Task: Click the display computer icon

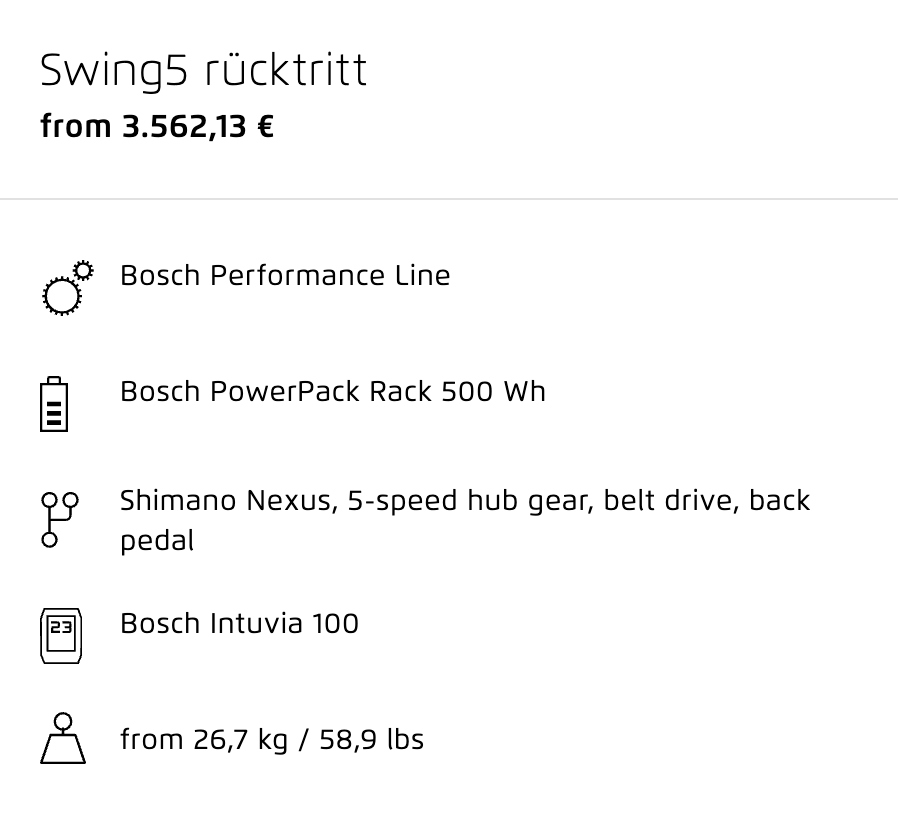Action: tap(61, 636)
